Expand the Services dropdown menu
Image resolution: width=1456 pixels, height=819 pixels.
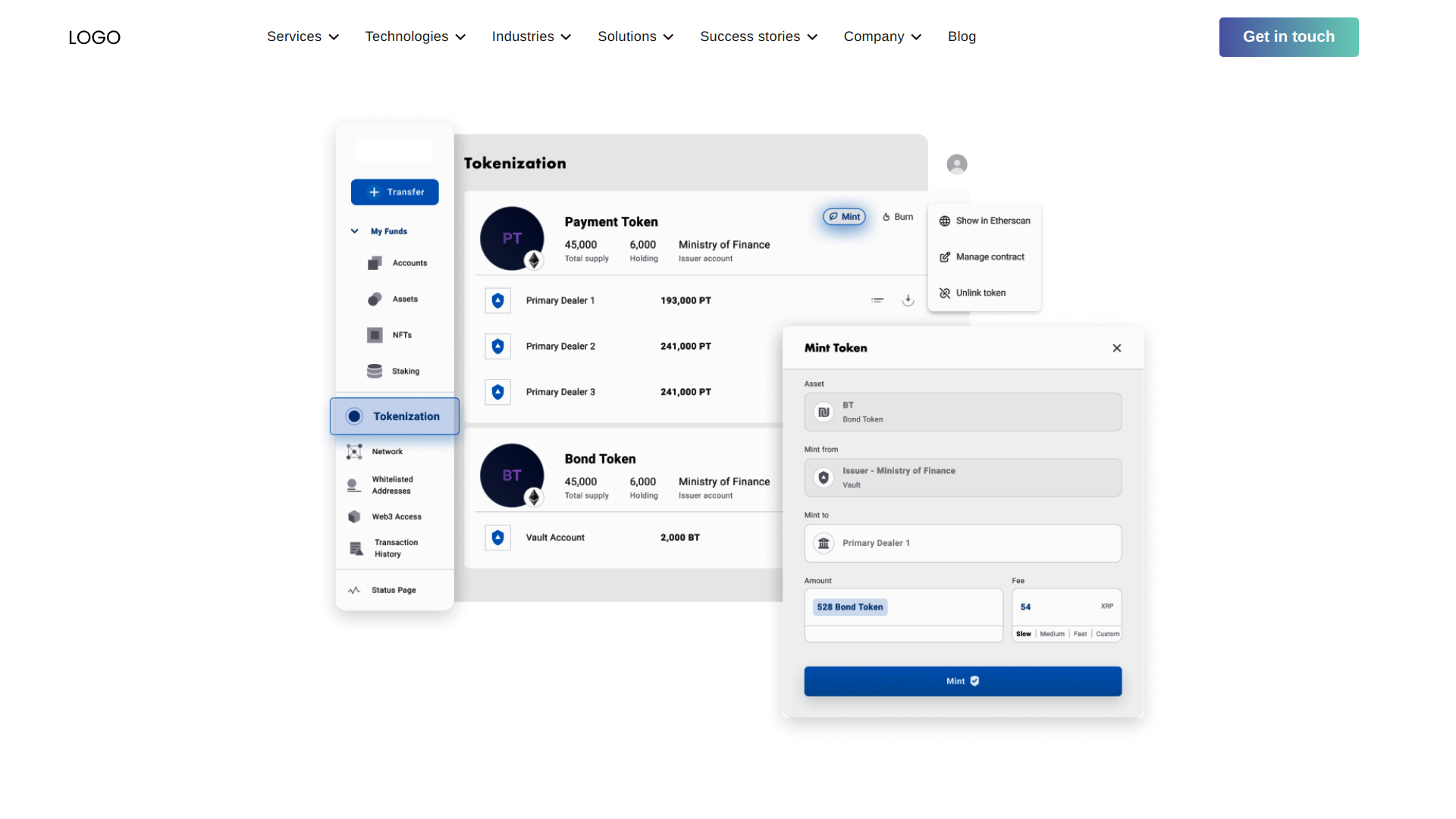[x=303, y=36]
